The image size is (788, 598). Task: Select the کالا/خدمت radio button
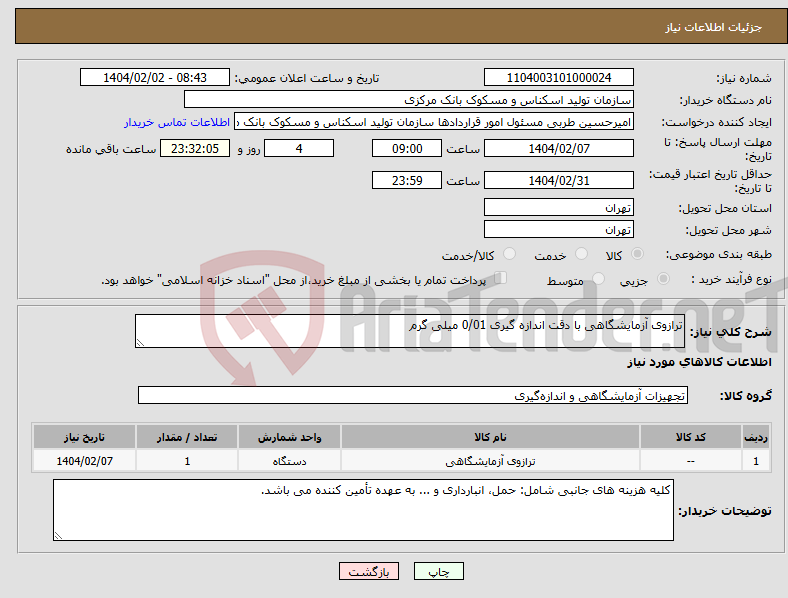[510, 254]
